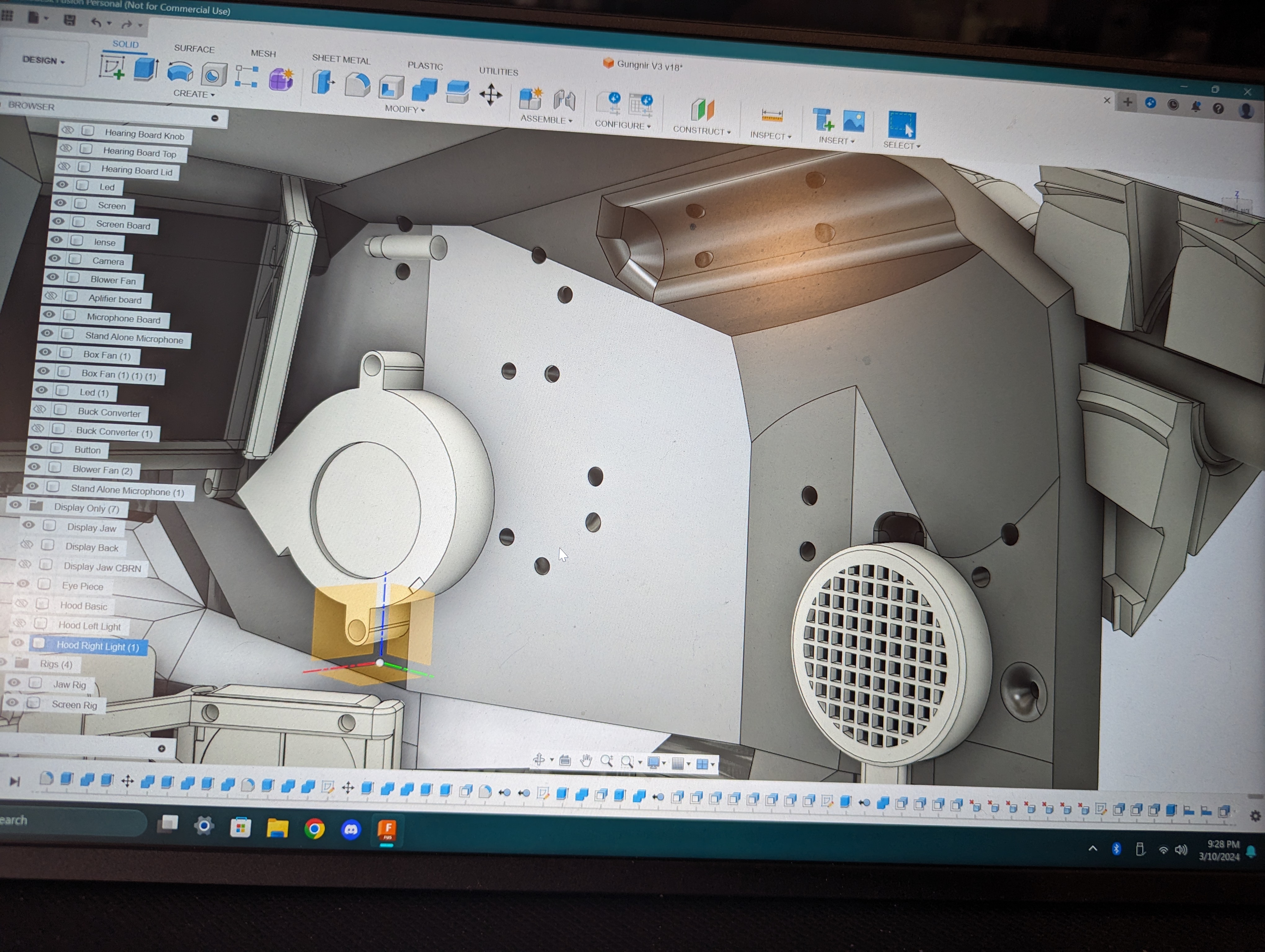Hide the Led component
The width and height of the screenshot is (1265, 952).
[62, 185]
